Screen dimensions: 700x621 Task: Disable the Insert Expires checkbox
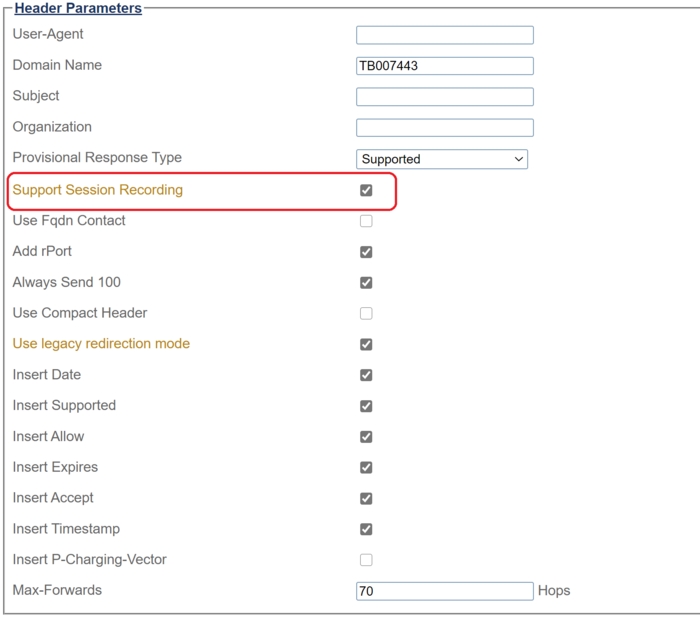coord(366,468)
